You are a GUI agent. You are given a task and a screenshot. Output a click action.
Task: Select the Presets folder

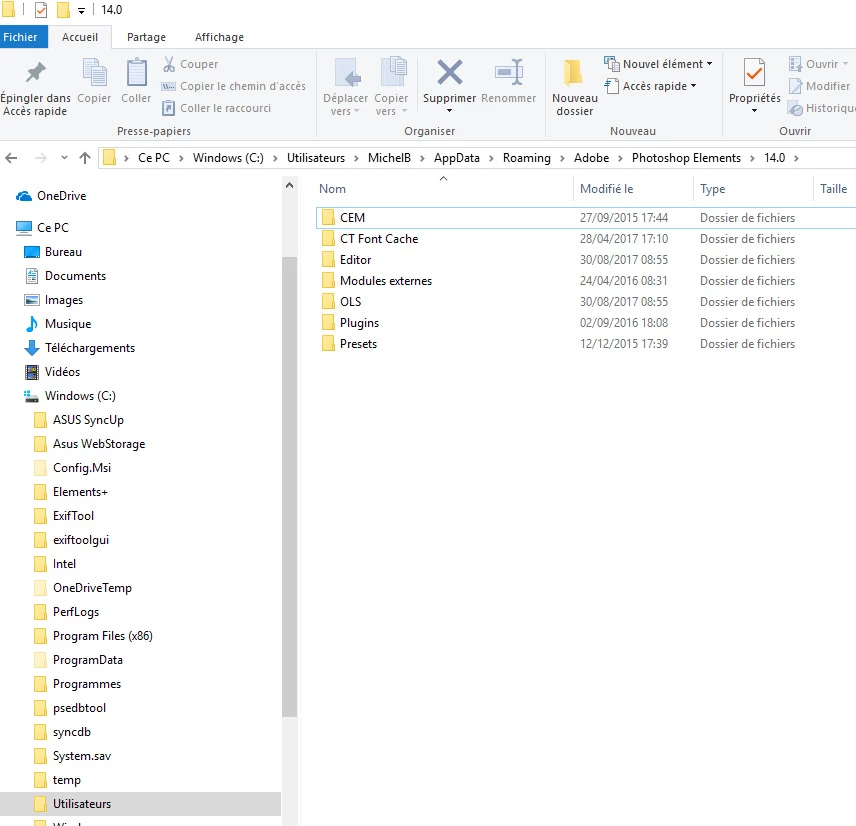pos(586,344)
